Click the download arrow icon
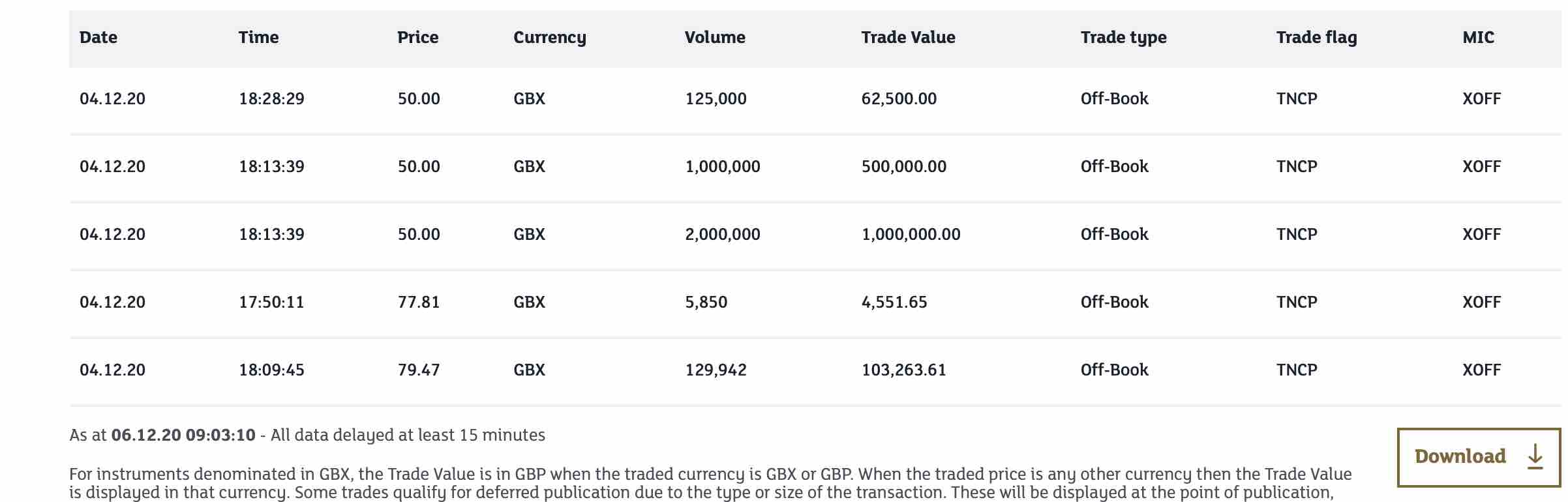Image resolution: width=1568 pixels, height=502 pixels. 1535,456
